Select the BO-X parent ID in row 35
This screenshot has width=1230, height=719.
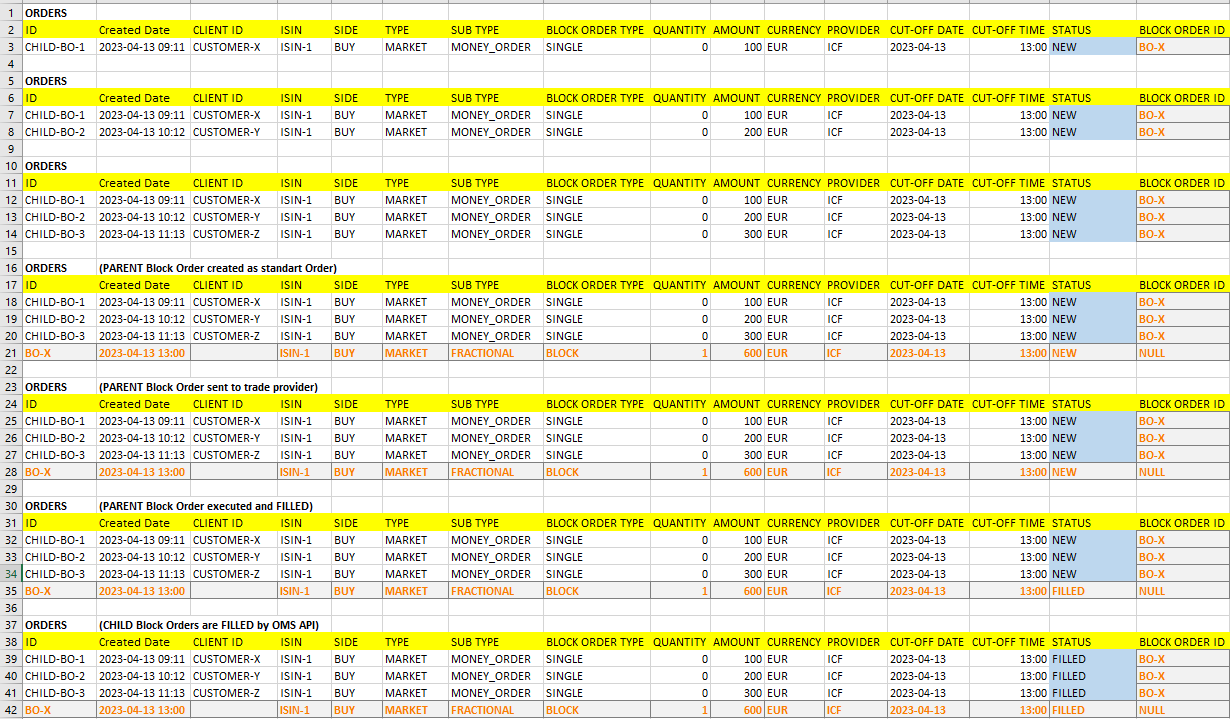(x=59, y=591)
